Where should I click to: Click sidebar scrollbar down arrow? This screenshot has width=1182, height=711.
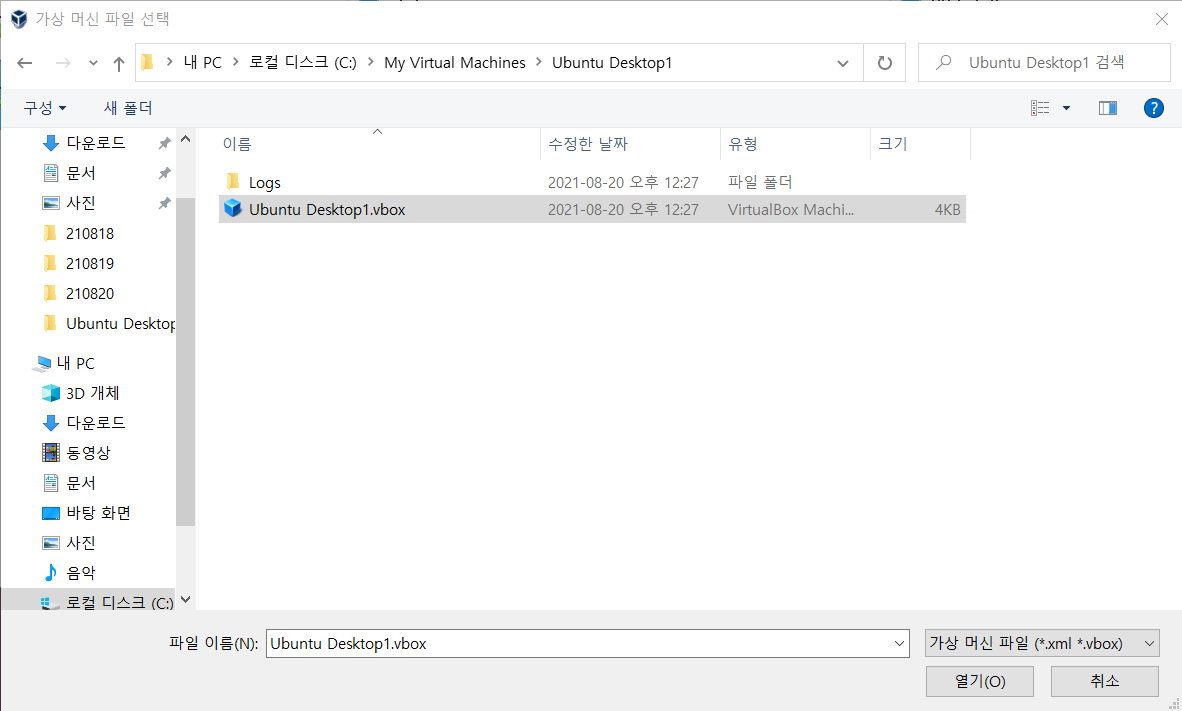(x=185, y=600)
